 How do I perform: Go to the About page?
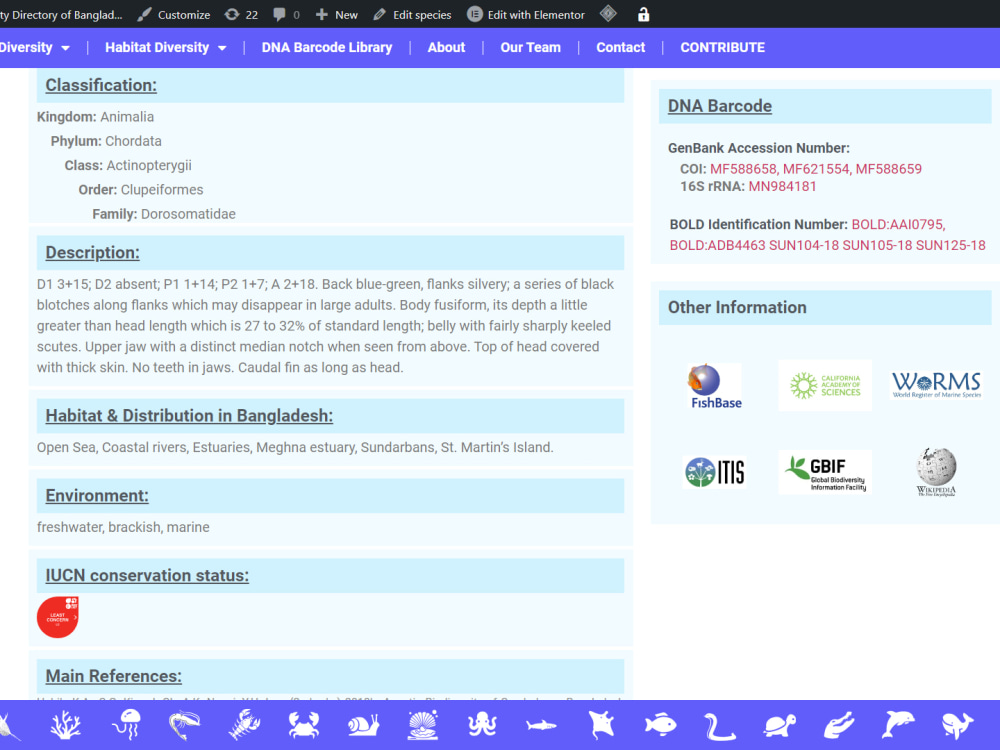pyautogui.click(x=446, y=47)
